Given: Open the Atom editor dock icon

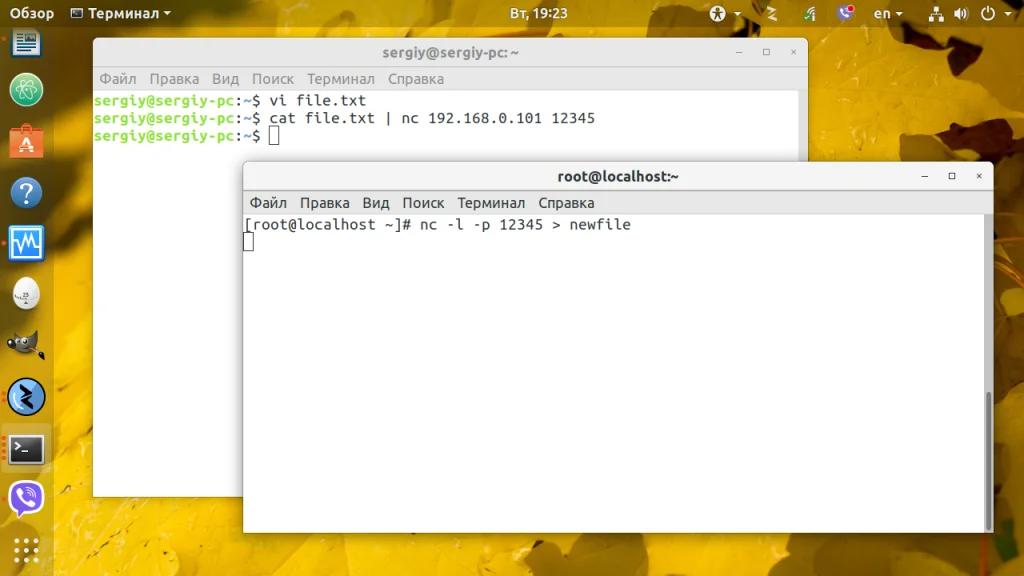Looking at the screenshot, I should (x=26, y=89).
